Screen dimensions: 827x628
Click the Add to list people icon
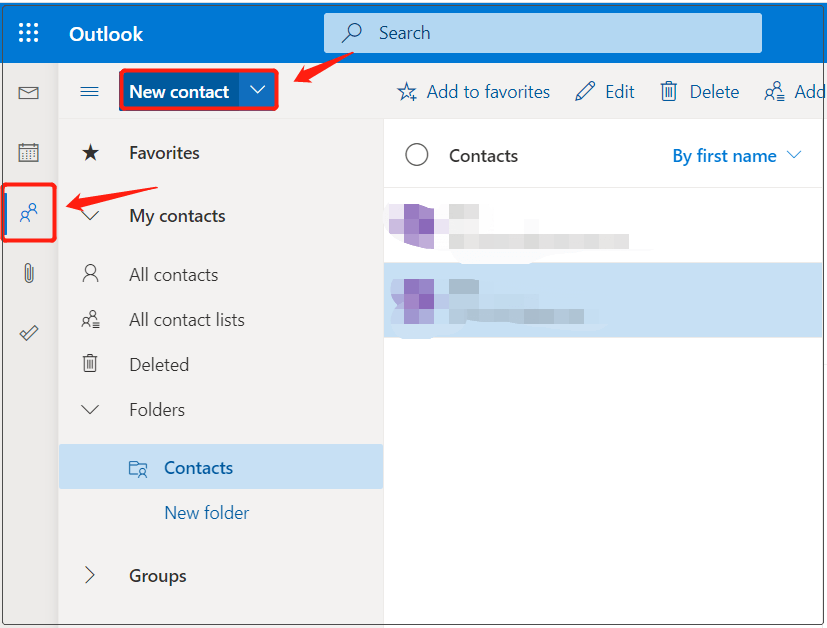pyautogui.click(x=774, y=92)
